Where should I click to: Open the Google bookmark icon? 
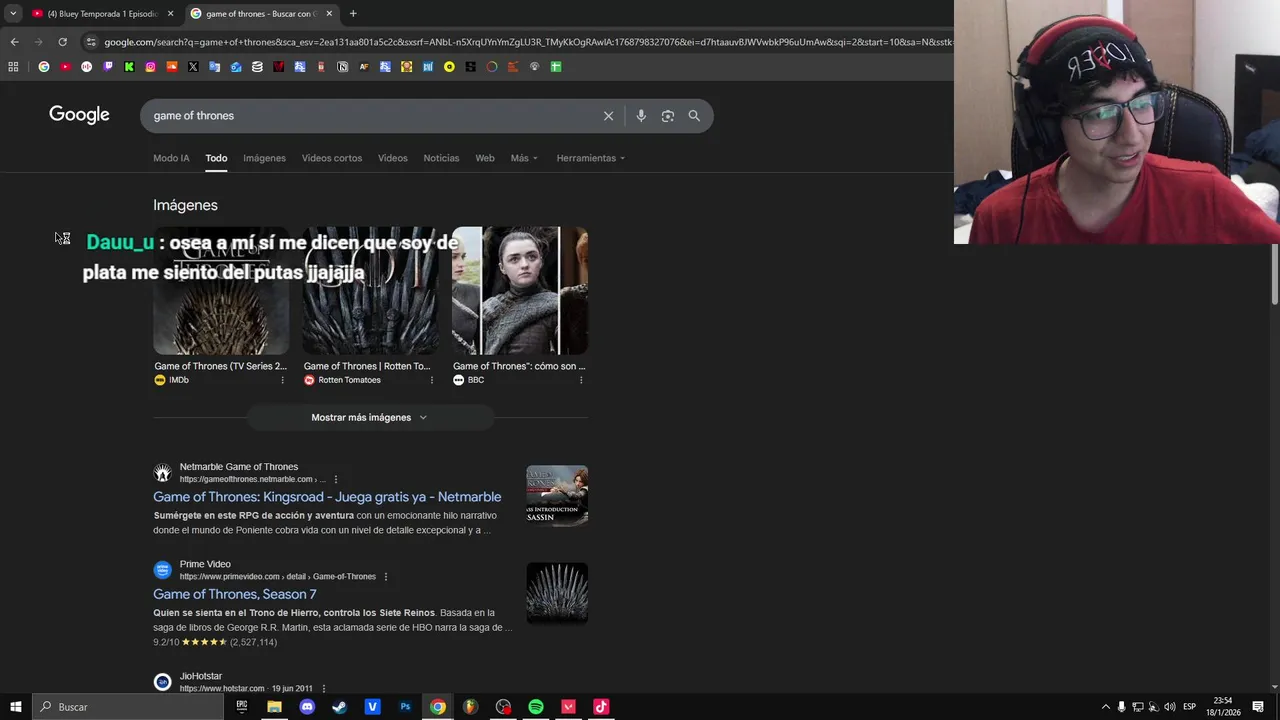click(x=44, y=67)
